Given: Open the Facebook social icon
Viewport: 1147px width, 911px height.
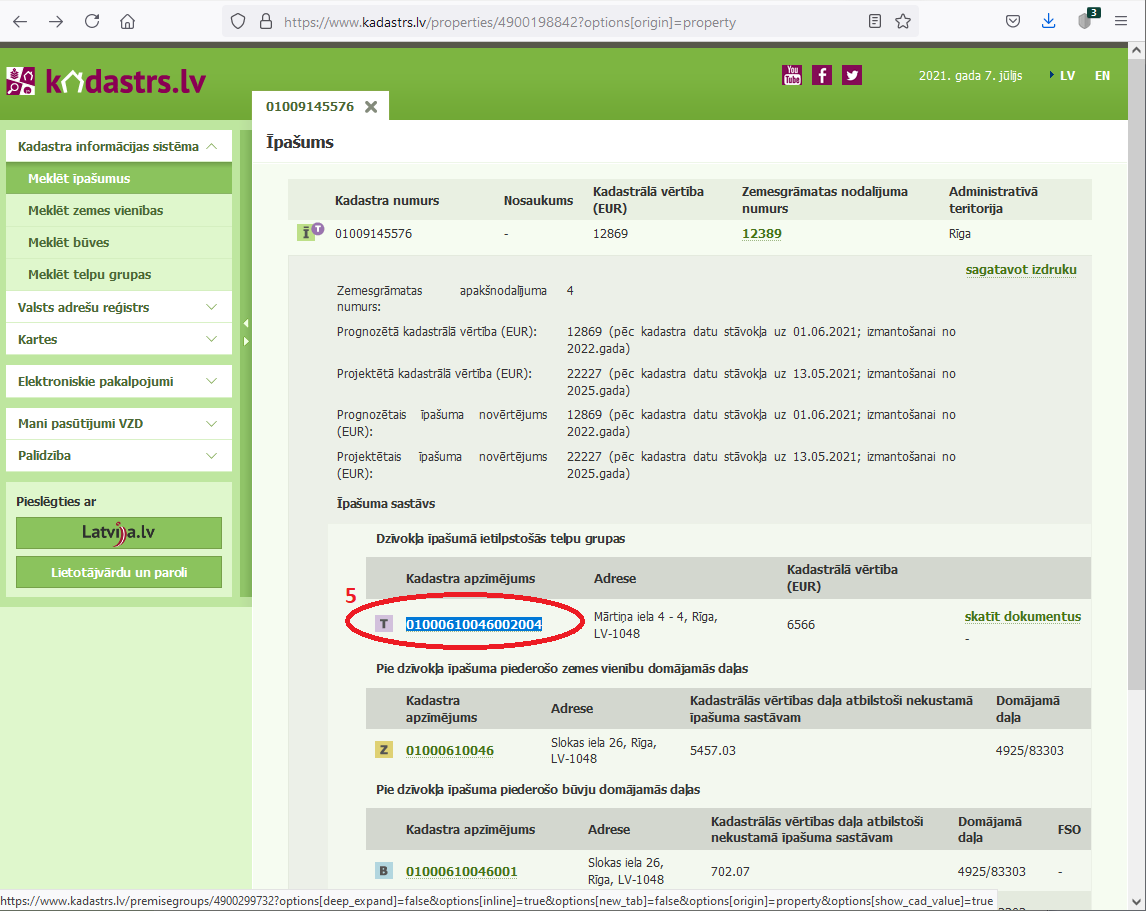Looking at the screenshot, I should tap(822, 75).
